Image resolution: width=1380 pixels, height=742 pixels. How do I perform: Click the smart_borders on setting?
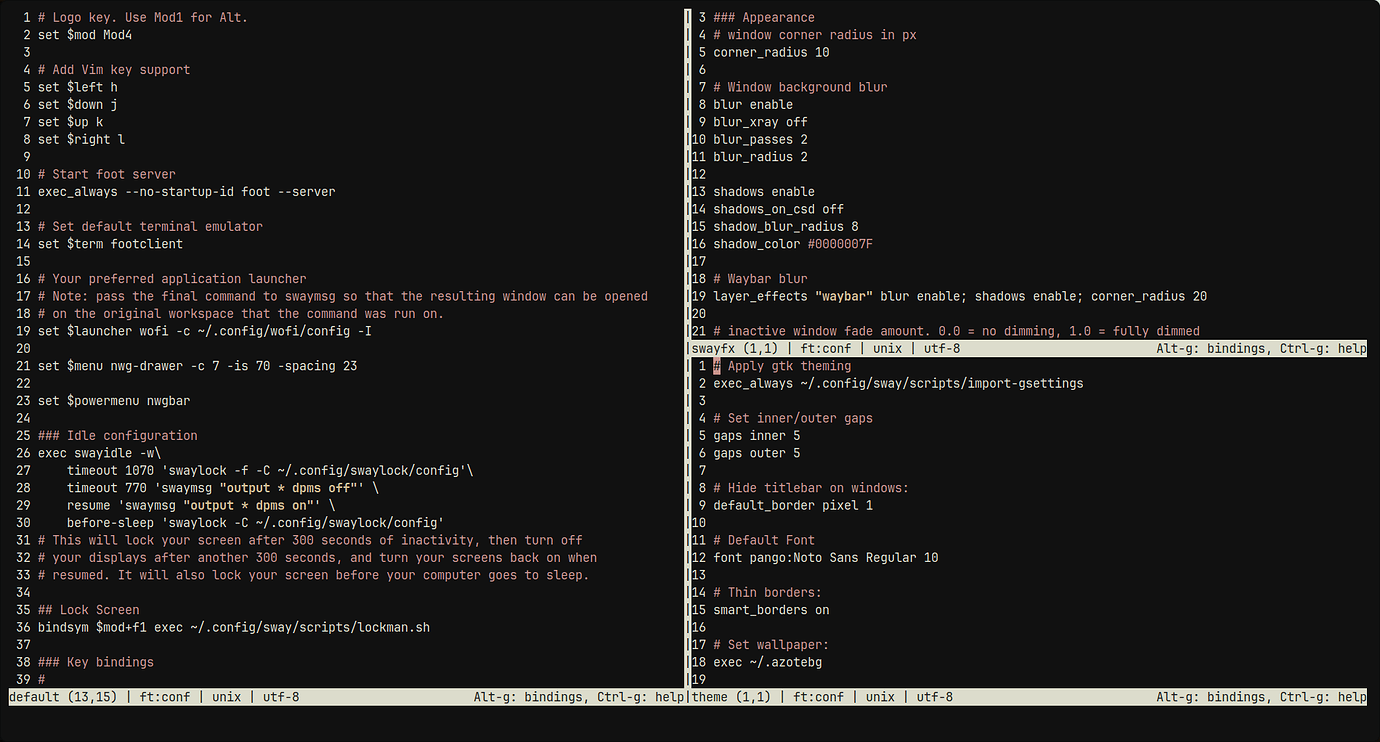click(770, 609)
